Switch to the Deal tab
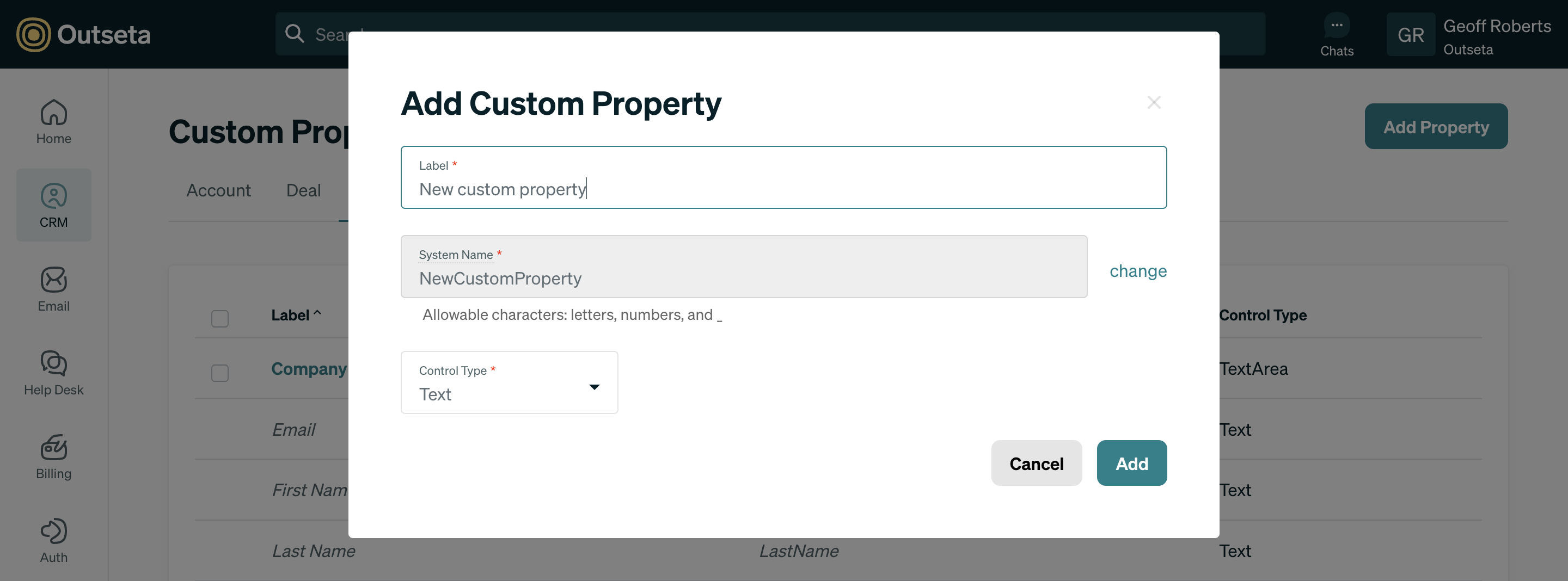The image size is (1568, 581). pos(303,190)
